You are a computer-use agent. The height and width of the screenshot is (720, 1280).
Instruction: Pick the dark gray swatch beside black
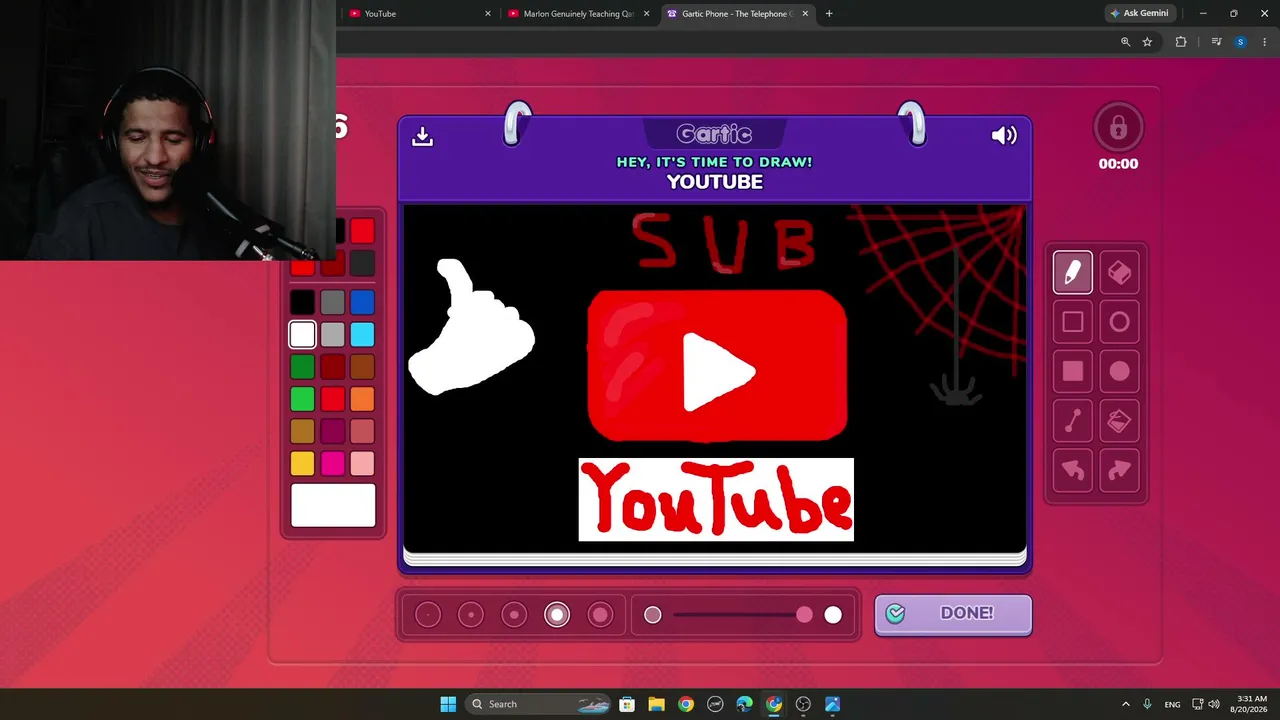pos(333,302)
